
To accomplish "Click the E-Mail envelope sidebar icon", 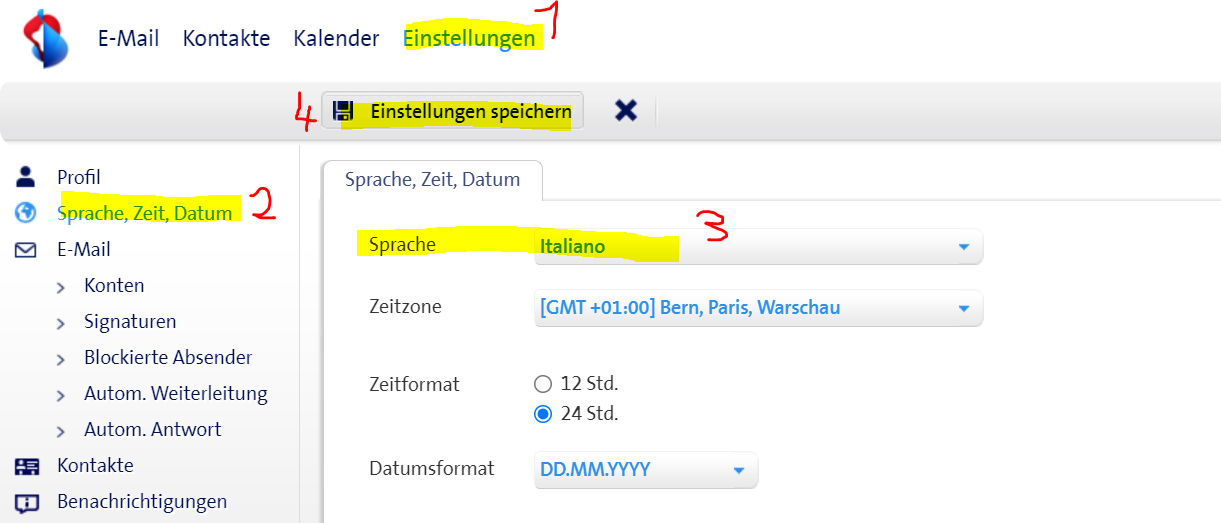I will coord(26,250).
